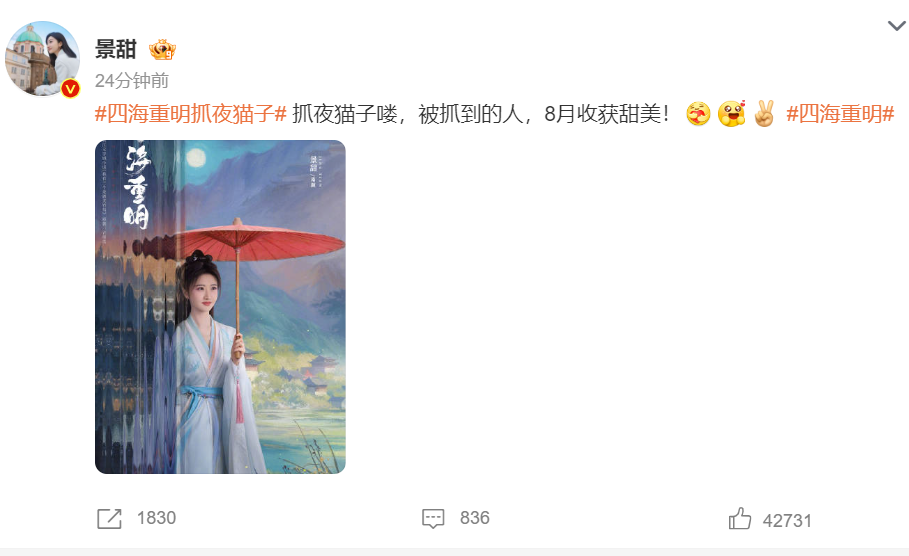Click the hugging face emoji
This screenshot has height=556, width=909.
pos(698,114)
